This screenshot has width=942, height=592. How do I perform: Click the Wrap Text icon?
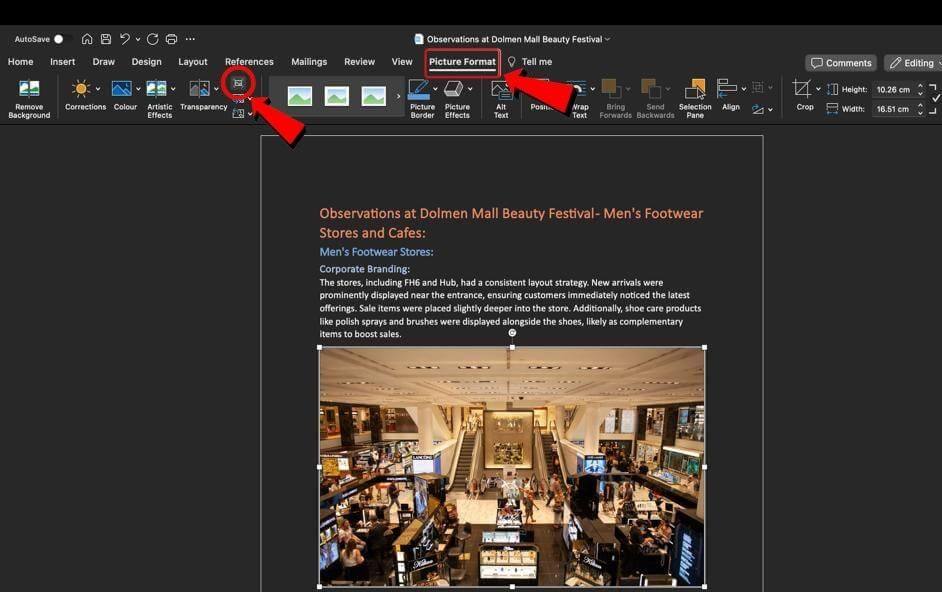[578, 97]
